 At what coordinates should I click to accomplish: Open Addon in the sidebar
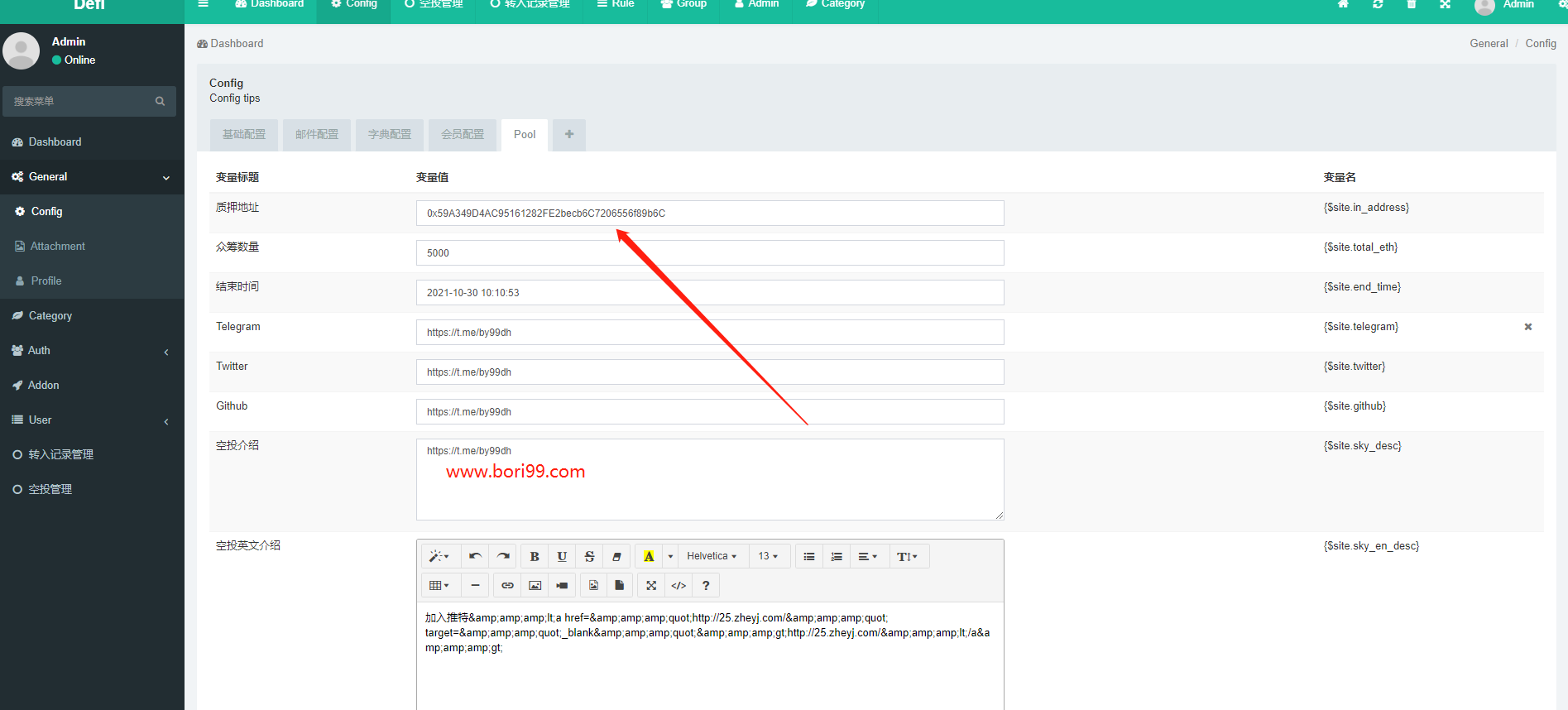tap(92, 386)
